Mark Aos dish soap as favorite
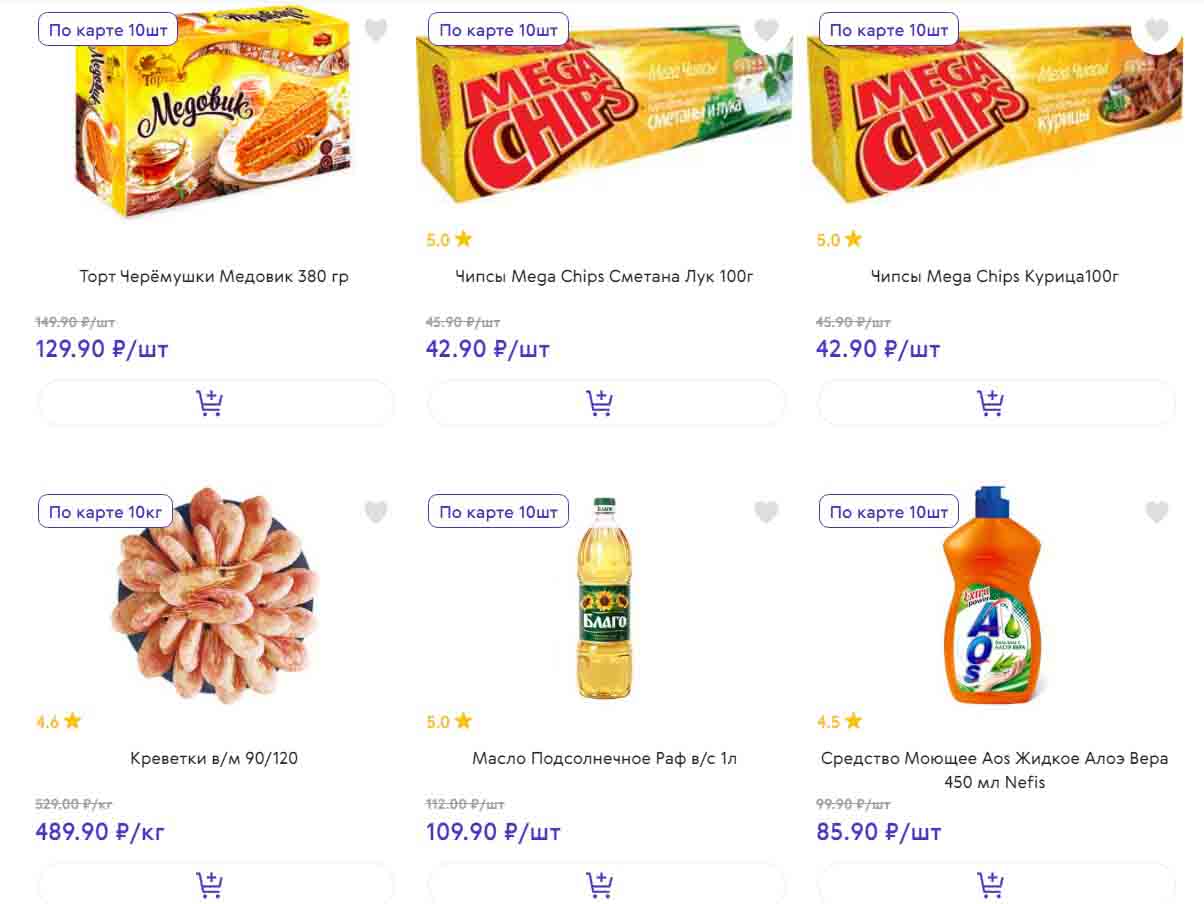Image resolution: width=1204 pixels, height=904 pixels. pyautogui.click(x=1156, y=513)
